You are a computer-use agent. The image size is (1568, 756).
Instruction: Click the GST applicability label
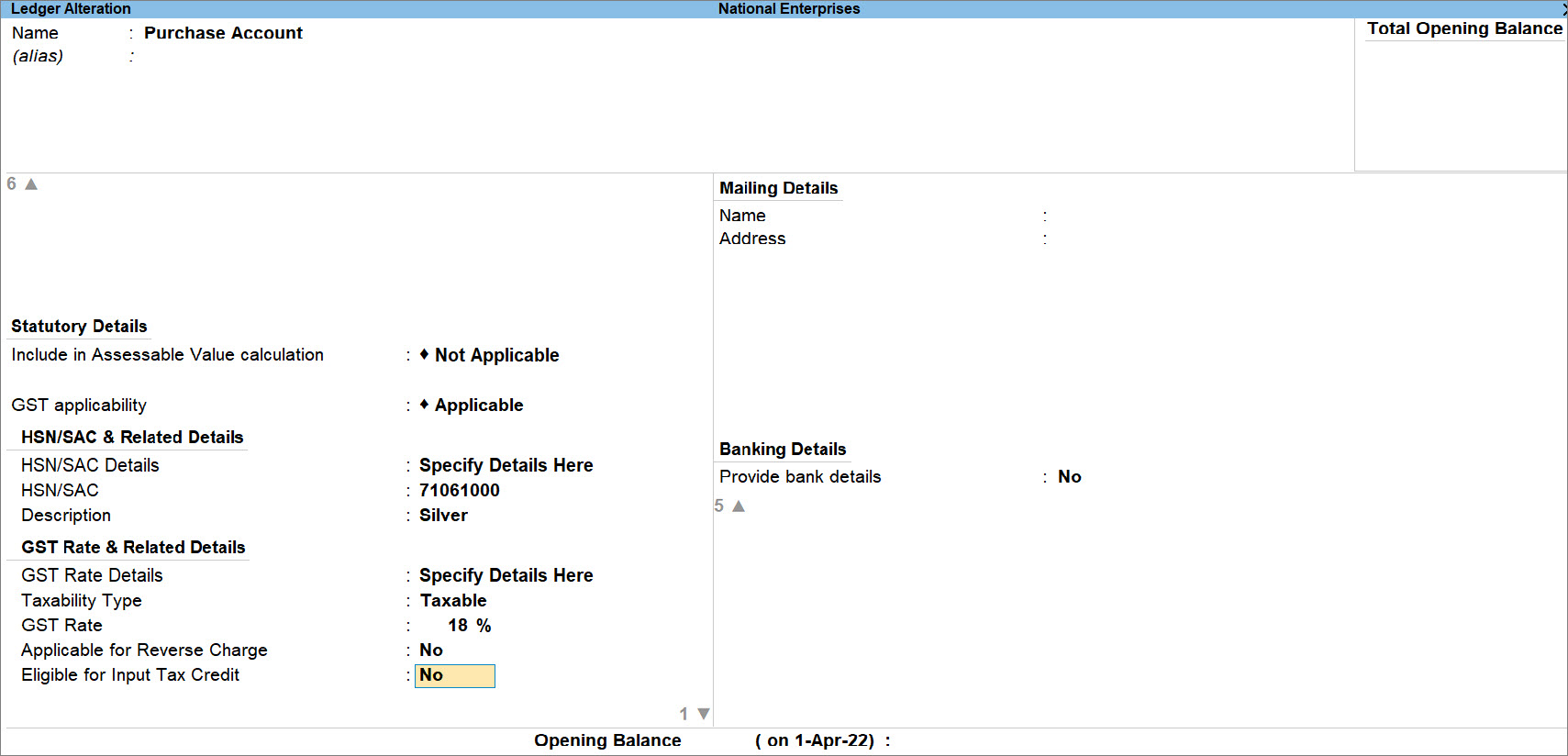(x=79, y=406)
